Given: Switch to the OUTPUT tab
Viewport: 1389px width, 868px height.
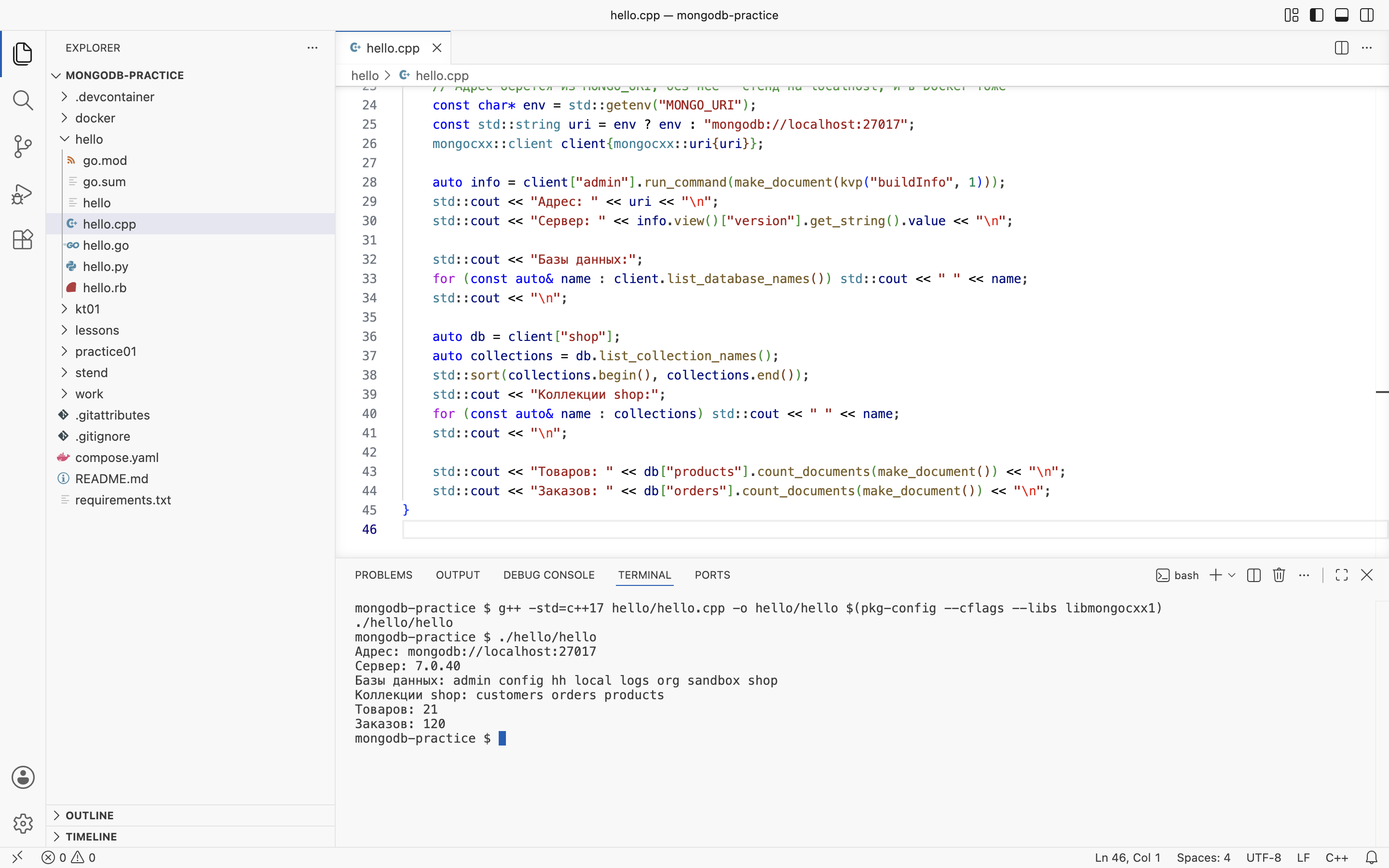Looking at the screenshot, I should pyautogui.click(x=457, y=575).
